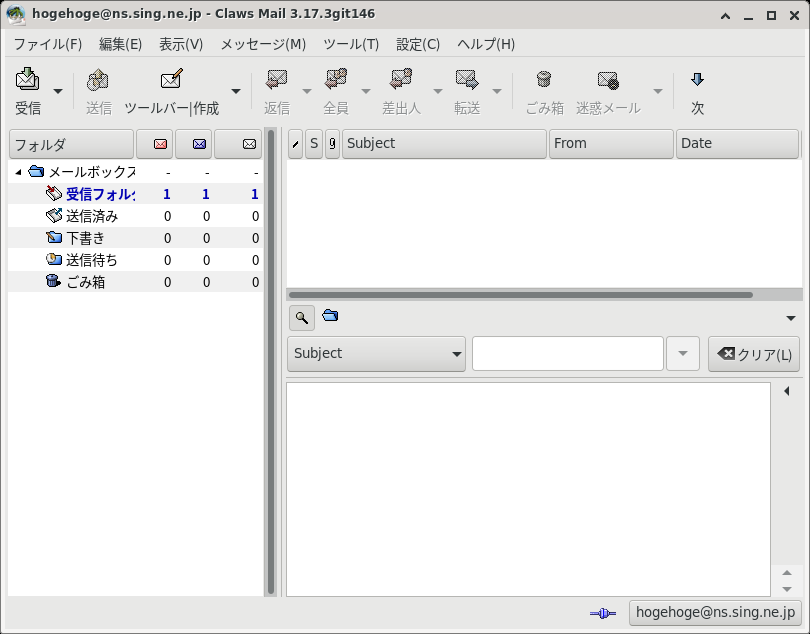Collapse the メールボックス tree node
Viewport: 810px width, 634px height.
pos(18,172)
